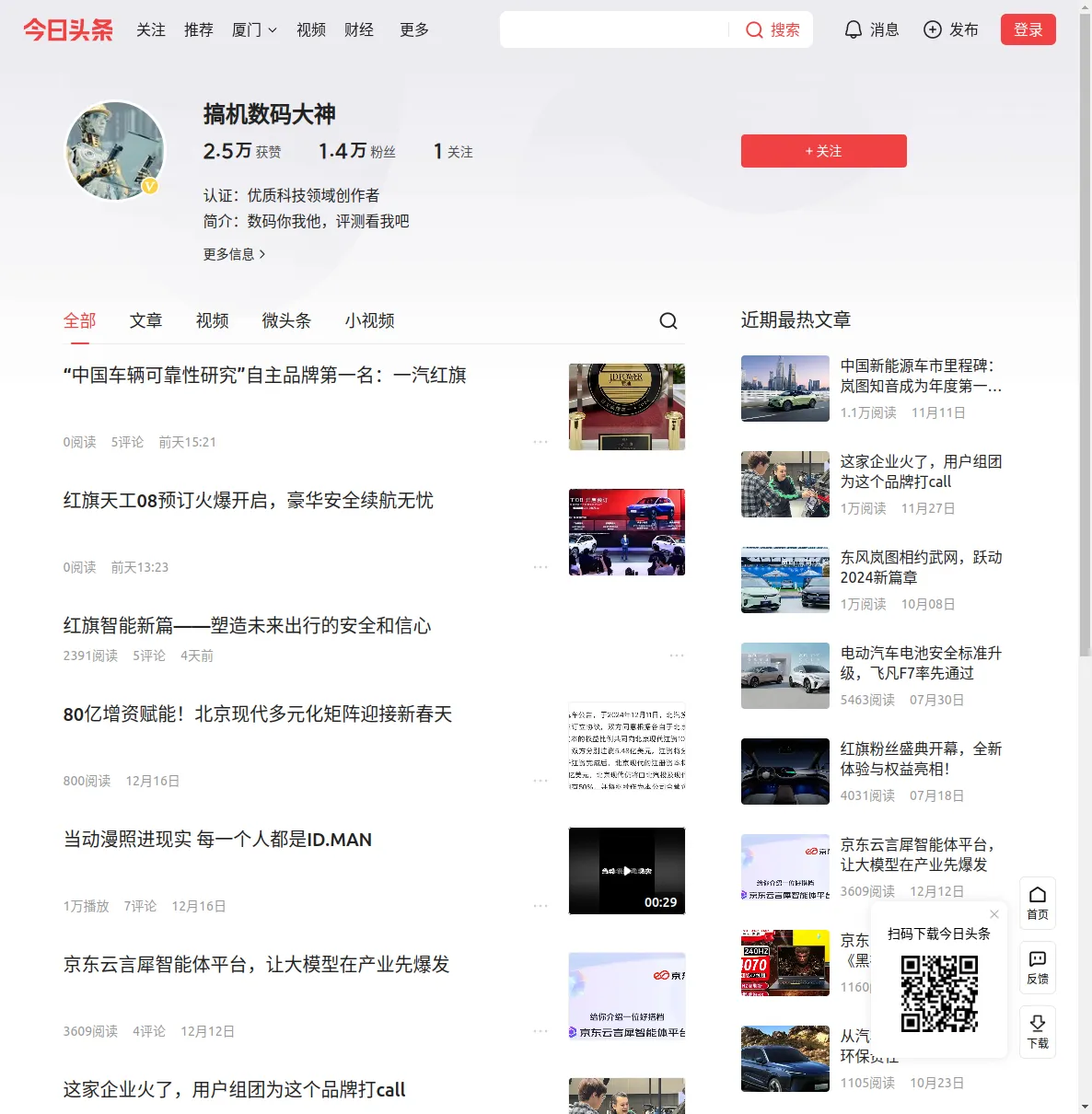This screenshot has width=1092, height=1114.
Task: Click the 岚图知音 green car thumbnail
Action: [x=785, y=389]
